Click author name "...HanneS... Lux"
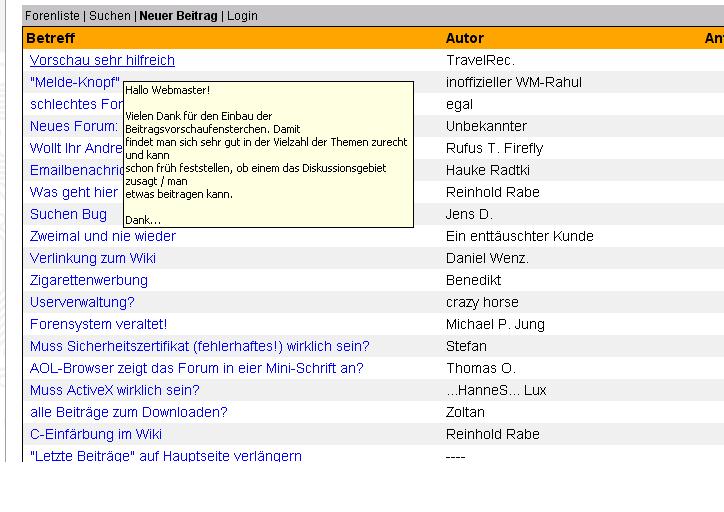 pos(496,390)
